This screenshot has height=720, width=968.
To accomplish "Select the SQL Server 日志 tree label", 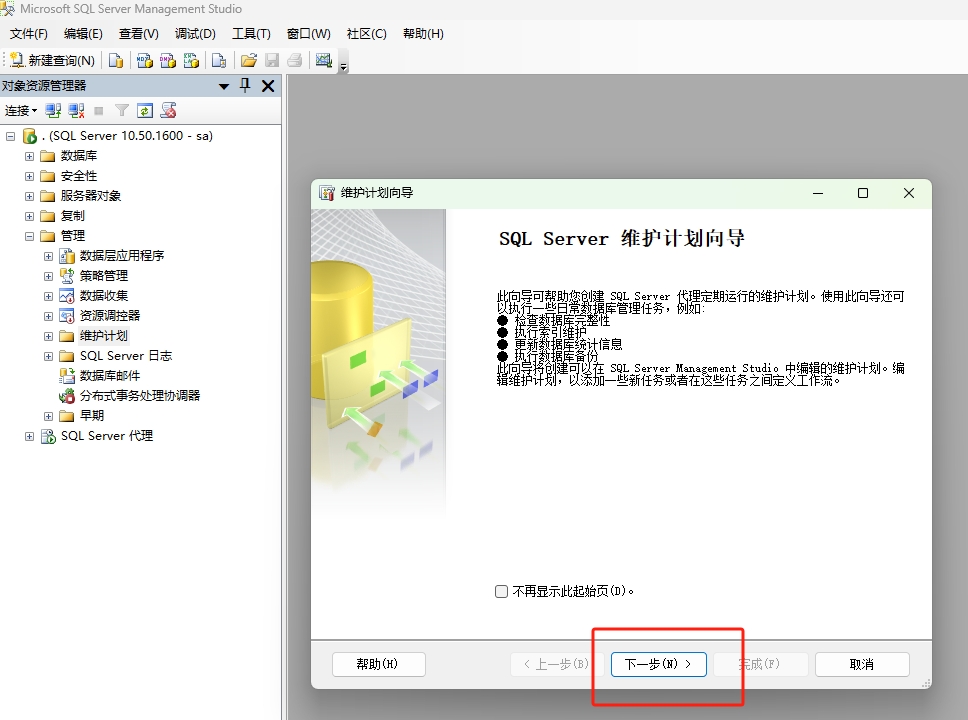I will [x=126, y=356].
